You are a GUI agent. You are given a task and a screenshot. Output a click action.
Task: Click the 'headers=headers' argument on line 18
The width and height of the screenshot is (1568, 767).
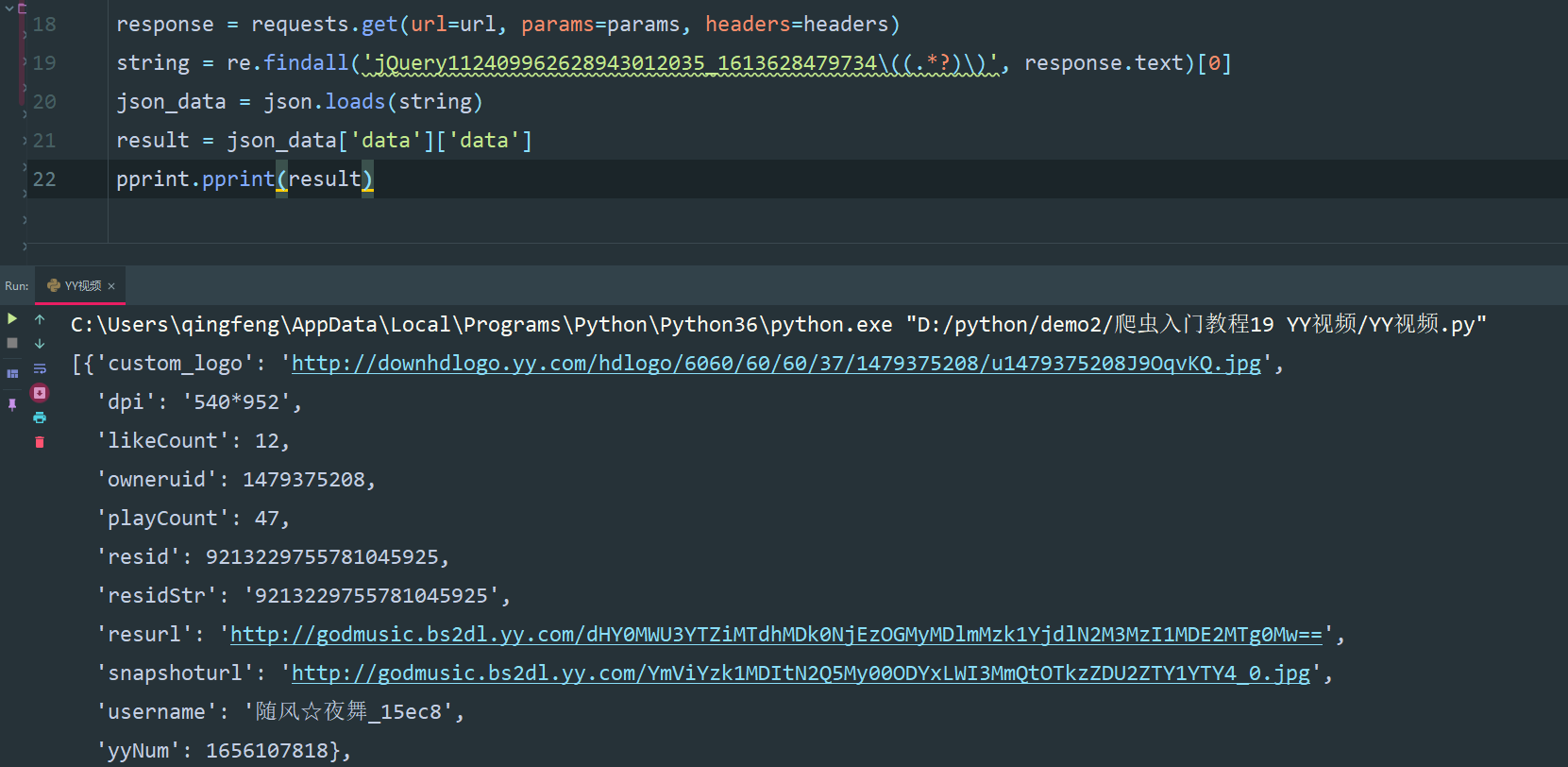(x=797, y=25)
